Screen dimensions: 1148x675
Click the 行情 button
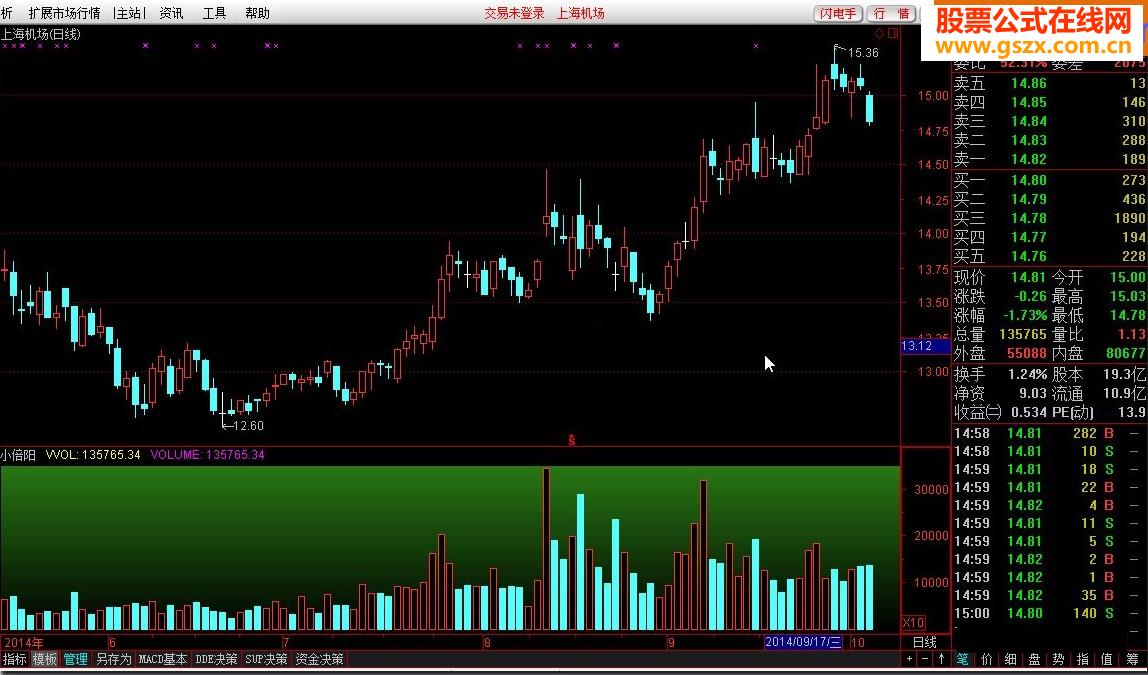pyautogui.click(x=892, y=13)
